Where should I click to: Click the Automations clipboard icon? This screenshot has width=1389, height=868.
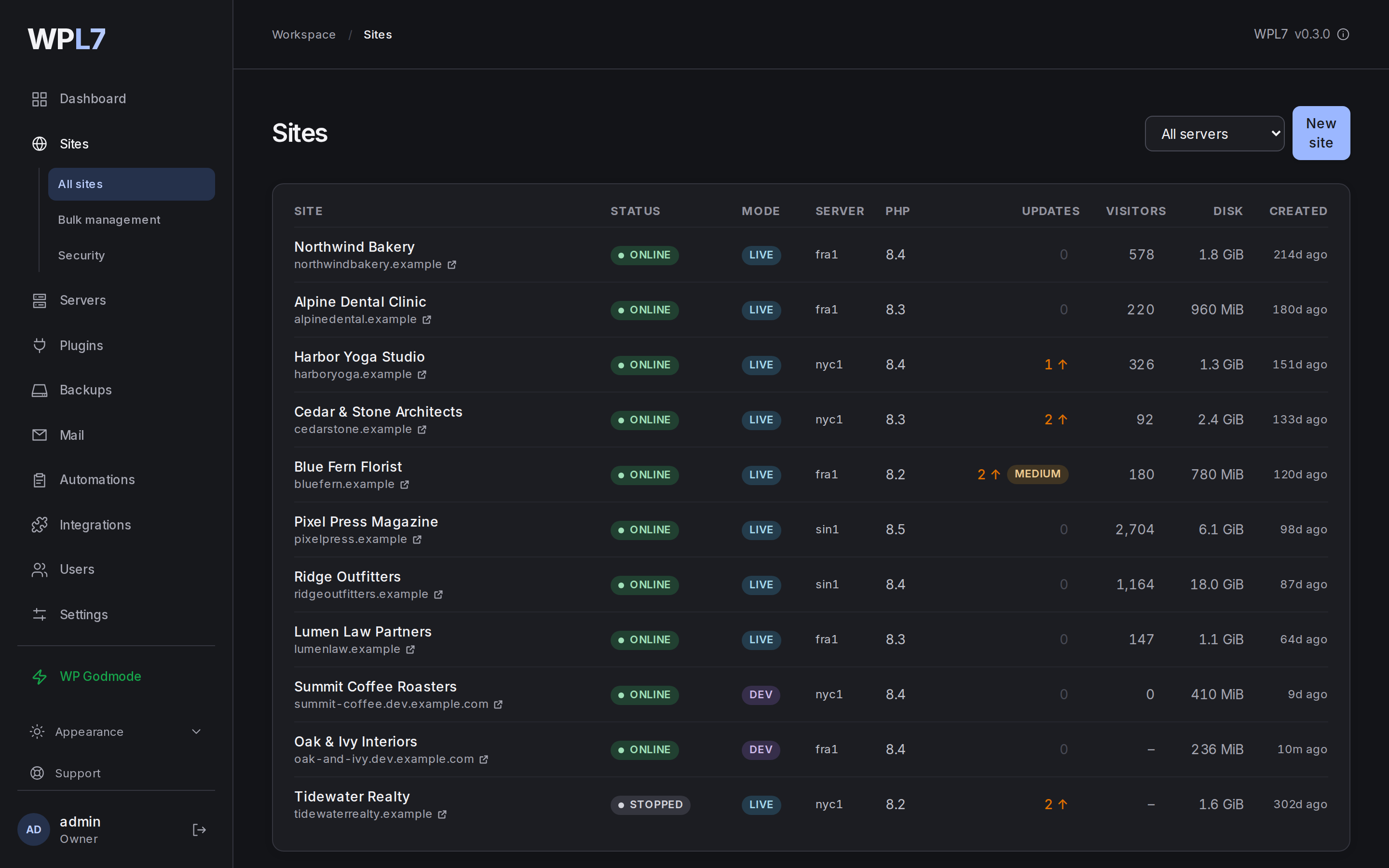pos(39,480)
